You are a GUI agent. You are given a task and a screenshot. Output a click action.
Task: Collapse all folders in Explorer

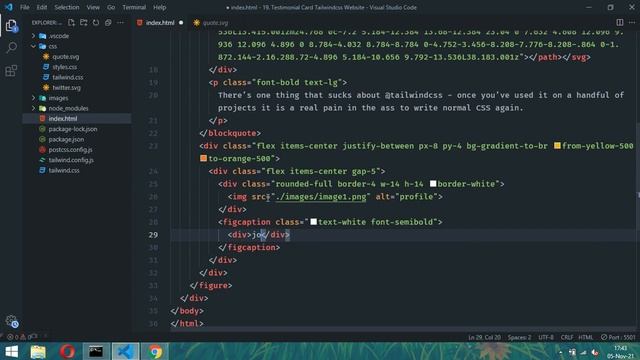click(108, 22)
